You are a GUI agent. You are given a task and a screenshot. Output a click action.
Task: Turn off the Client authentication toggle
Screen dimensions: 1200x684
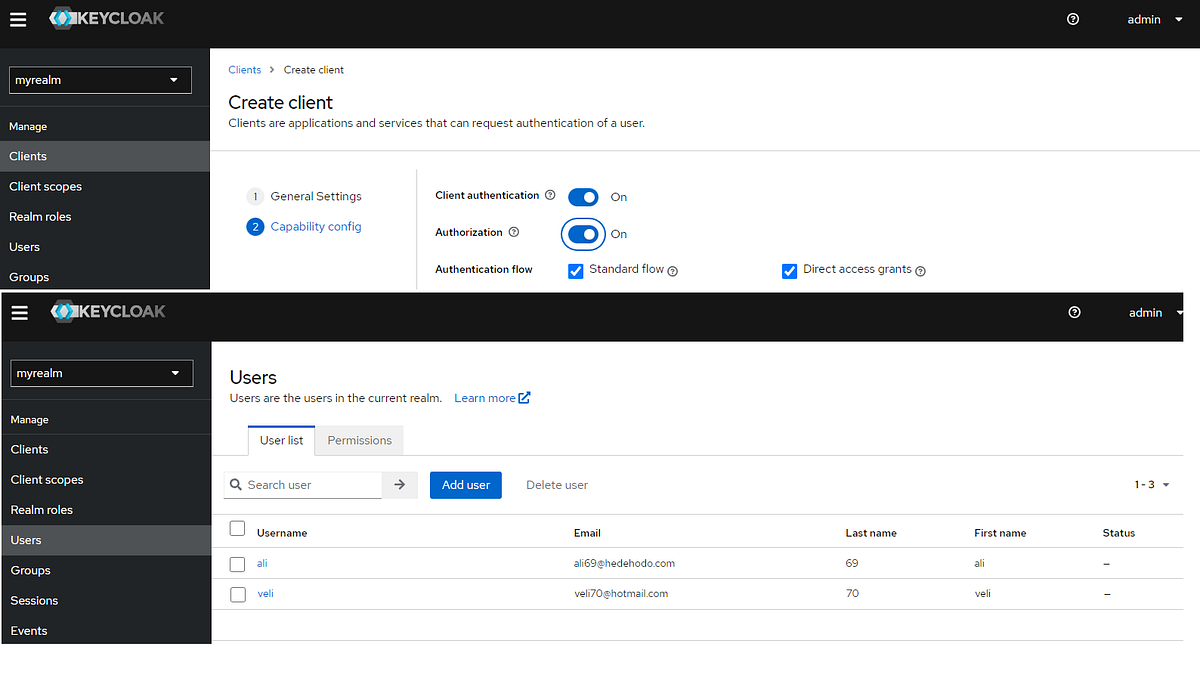[x=583, y=197]
